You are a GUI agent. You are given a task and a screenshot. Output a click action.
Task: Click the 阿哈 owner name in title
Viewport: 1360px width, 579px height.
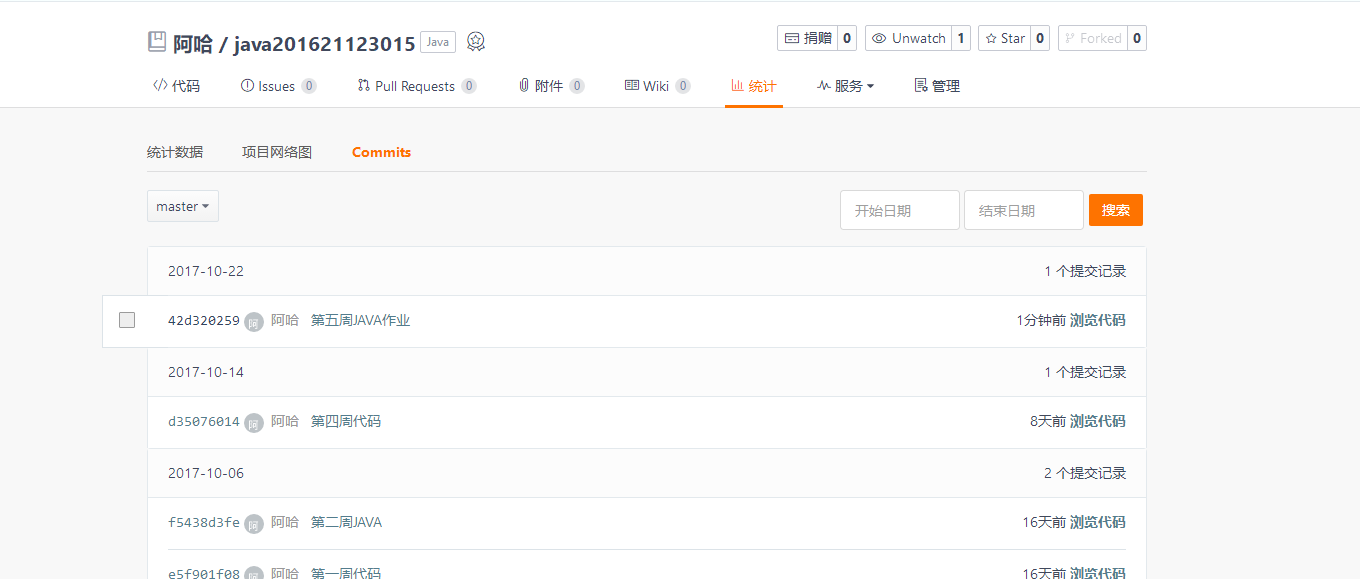(193, 44)
